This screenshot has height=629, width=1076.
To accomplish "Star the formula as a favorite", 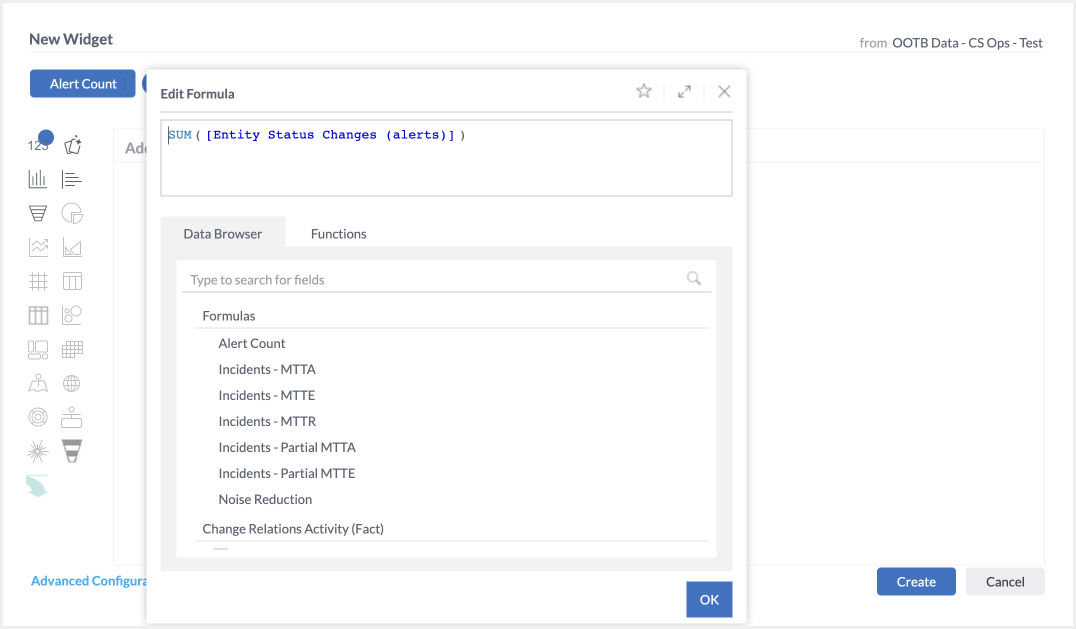I will click(x=644, y=91).
